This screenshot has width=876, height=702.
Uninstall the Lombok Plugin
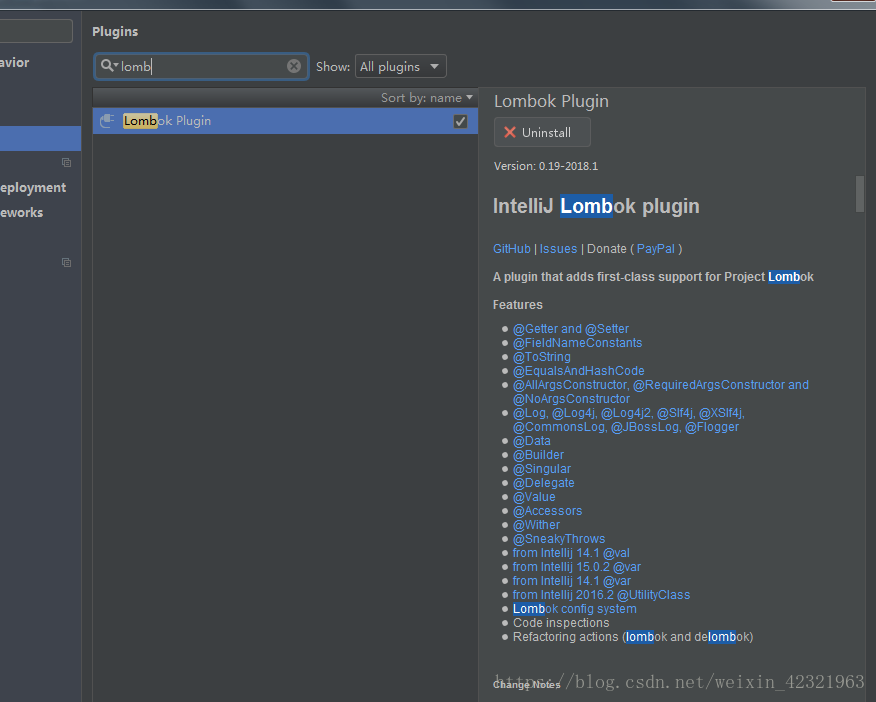(x=542, y=132)
